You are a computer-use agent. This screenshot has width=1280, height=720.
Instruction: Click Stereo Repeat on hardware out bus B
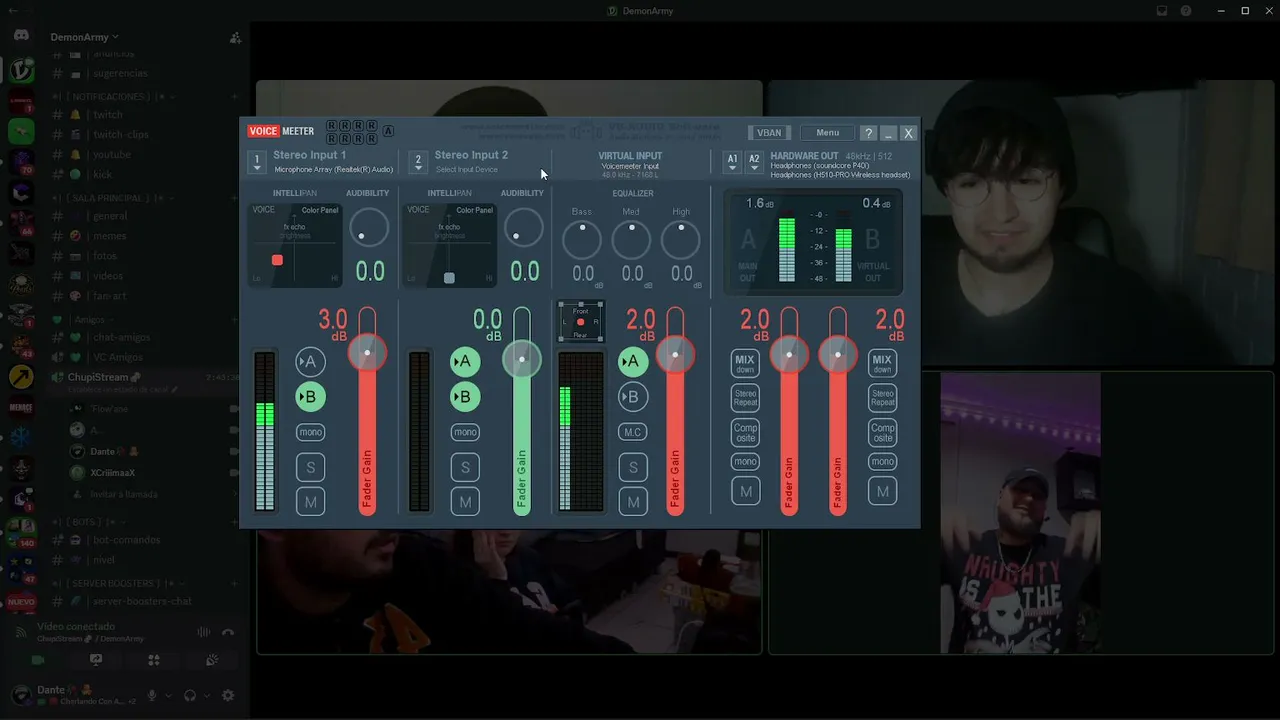point(882,397)
